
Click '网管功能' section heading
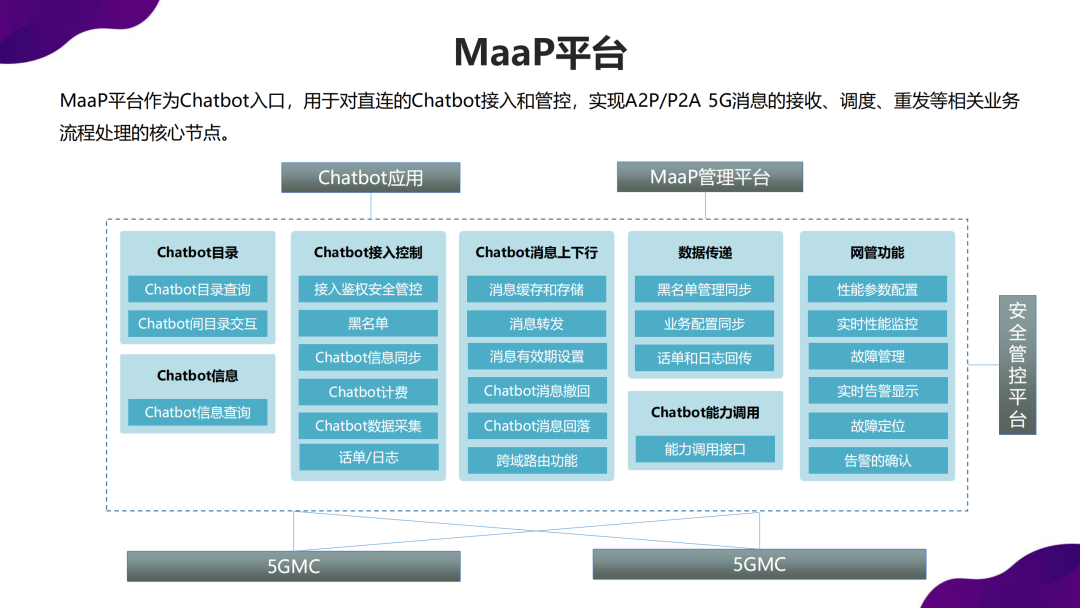(877, 253)
